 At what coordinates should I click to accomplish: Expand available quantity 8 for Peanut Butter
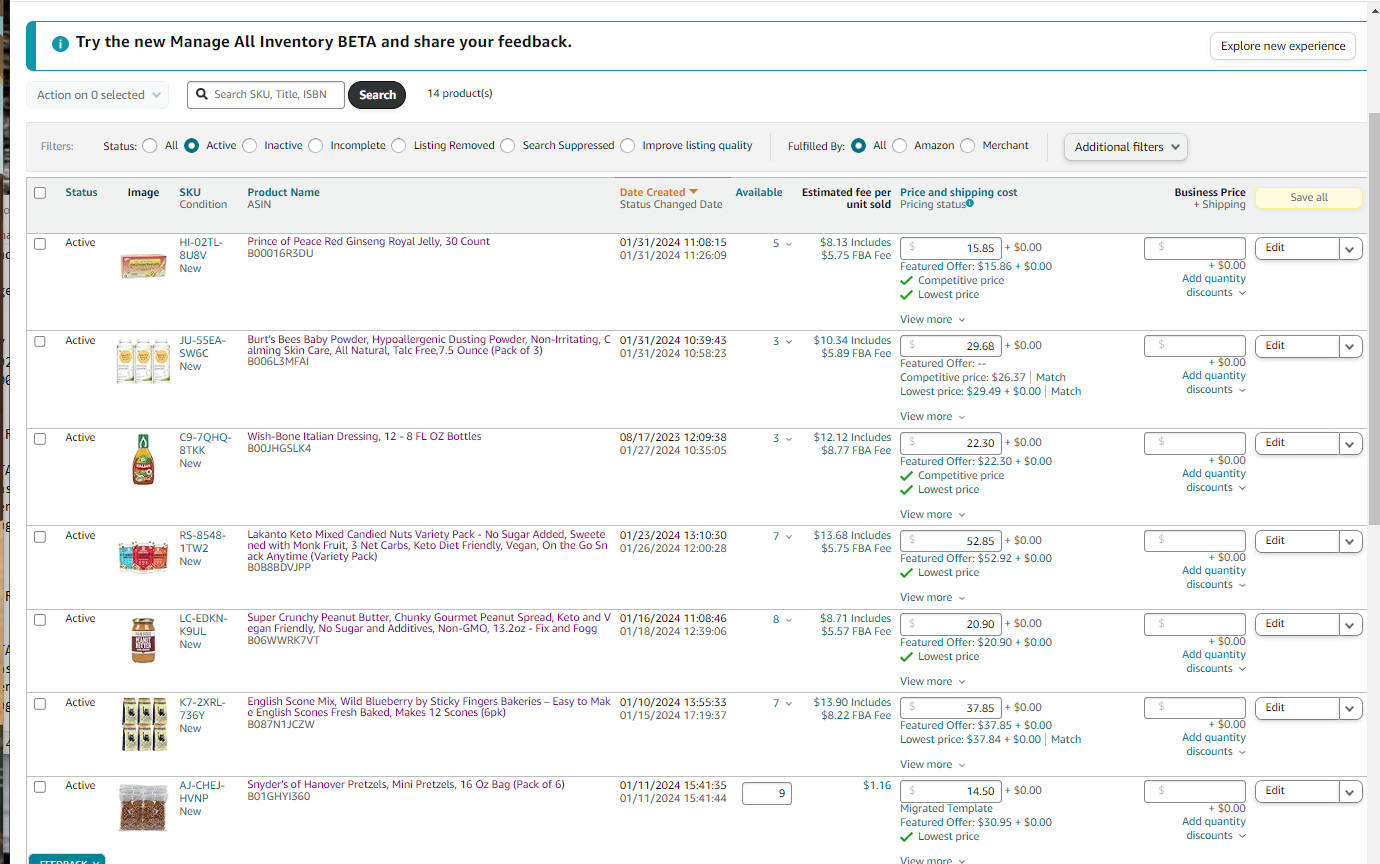(x=782, y=619)
